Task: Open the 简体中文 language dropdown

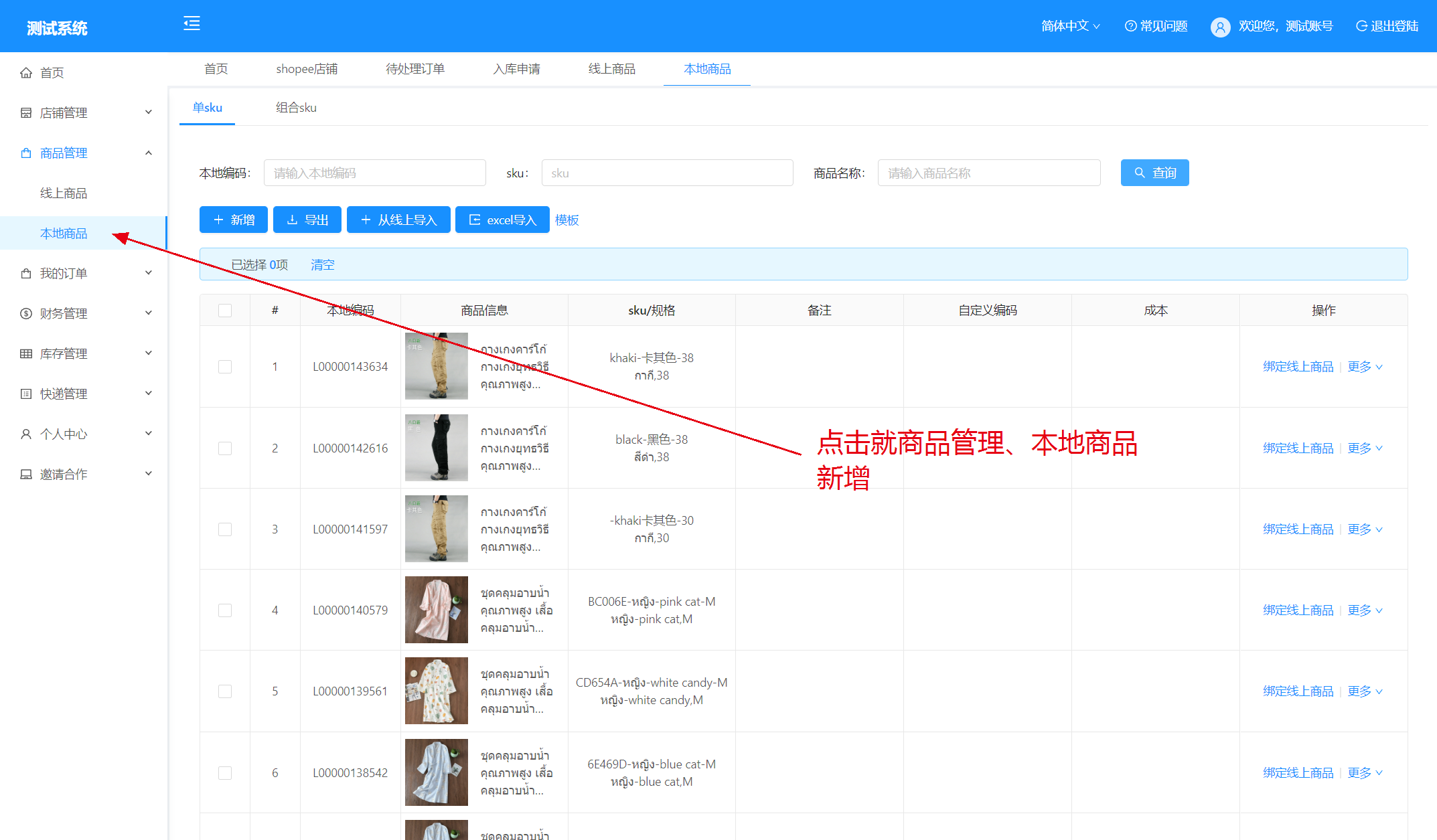Action: tap(1070, 26)
